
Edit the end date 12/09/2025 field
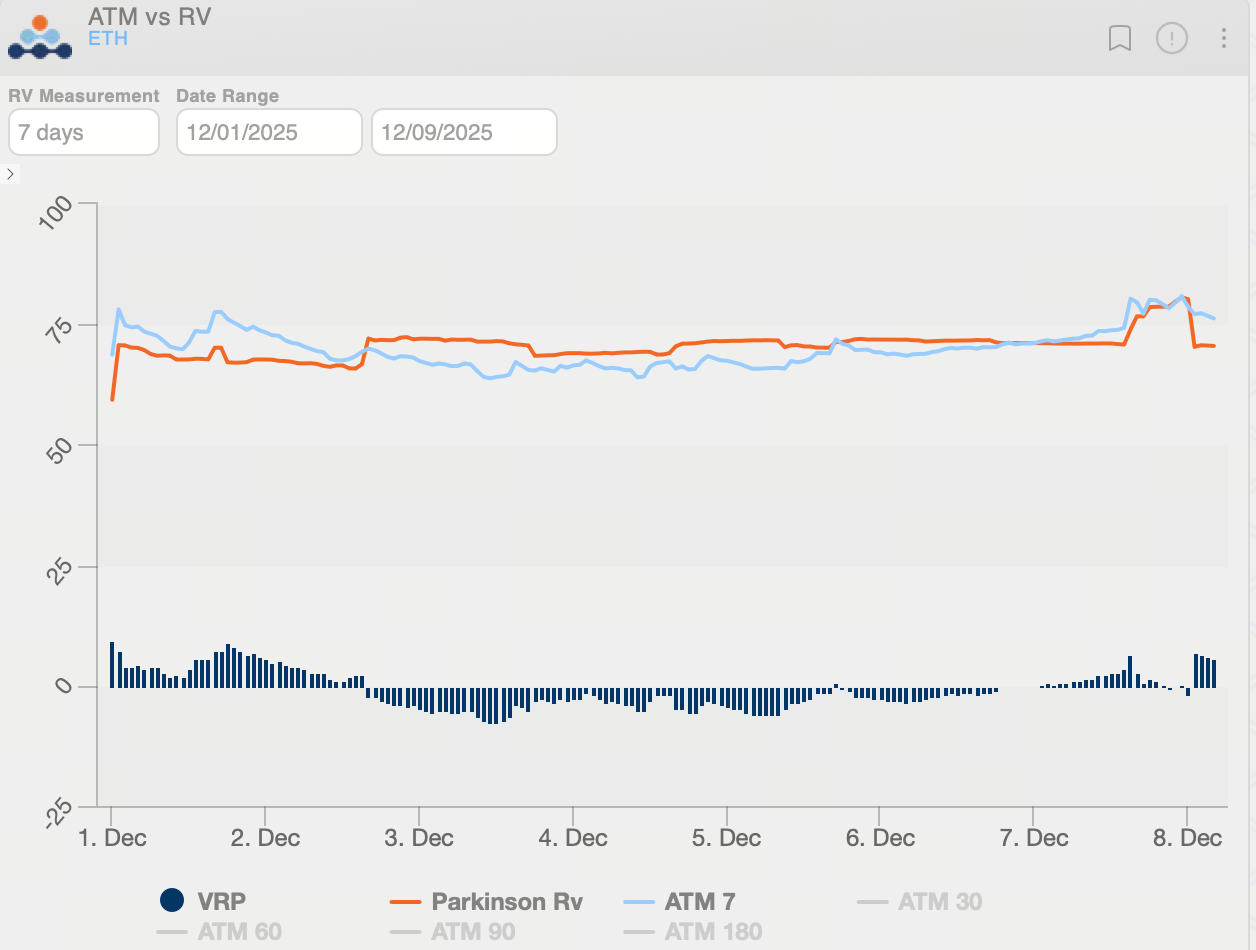464,133
